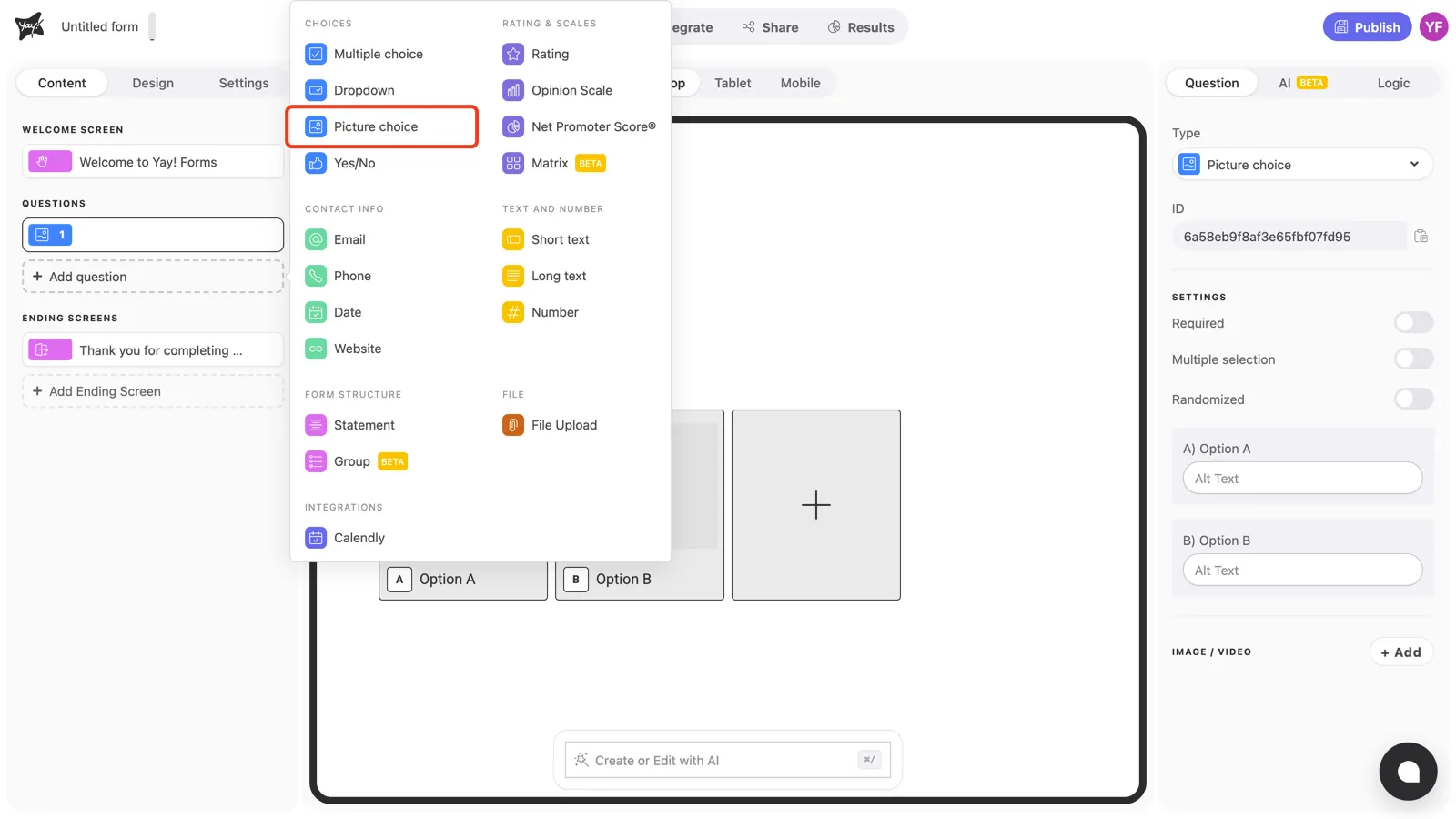This screenshot has width=1456, height=819.
Task: Open the Share option
Action: 770,27
